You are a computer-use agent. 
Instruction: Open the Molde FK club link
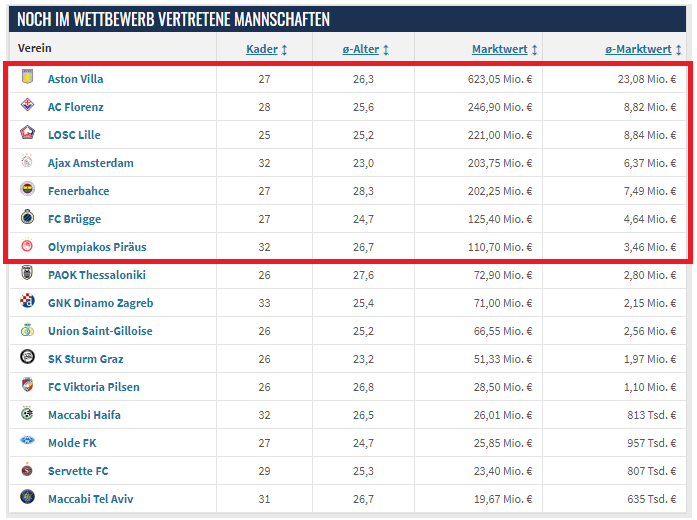(72, 443)
